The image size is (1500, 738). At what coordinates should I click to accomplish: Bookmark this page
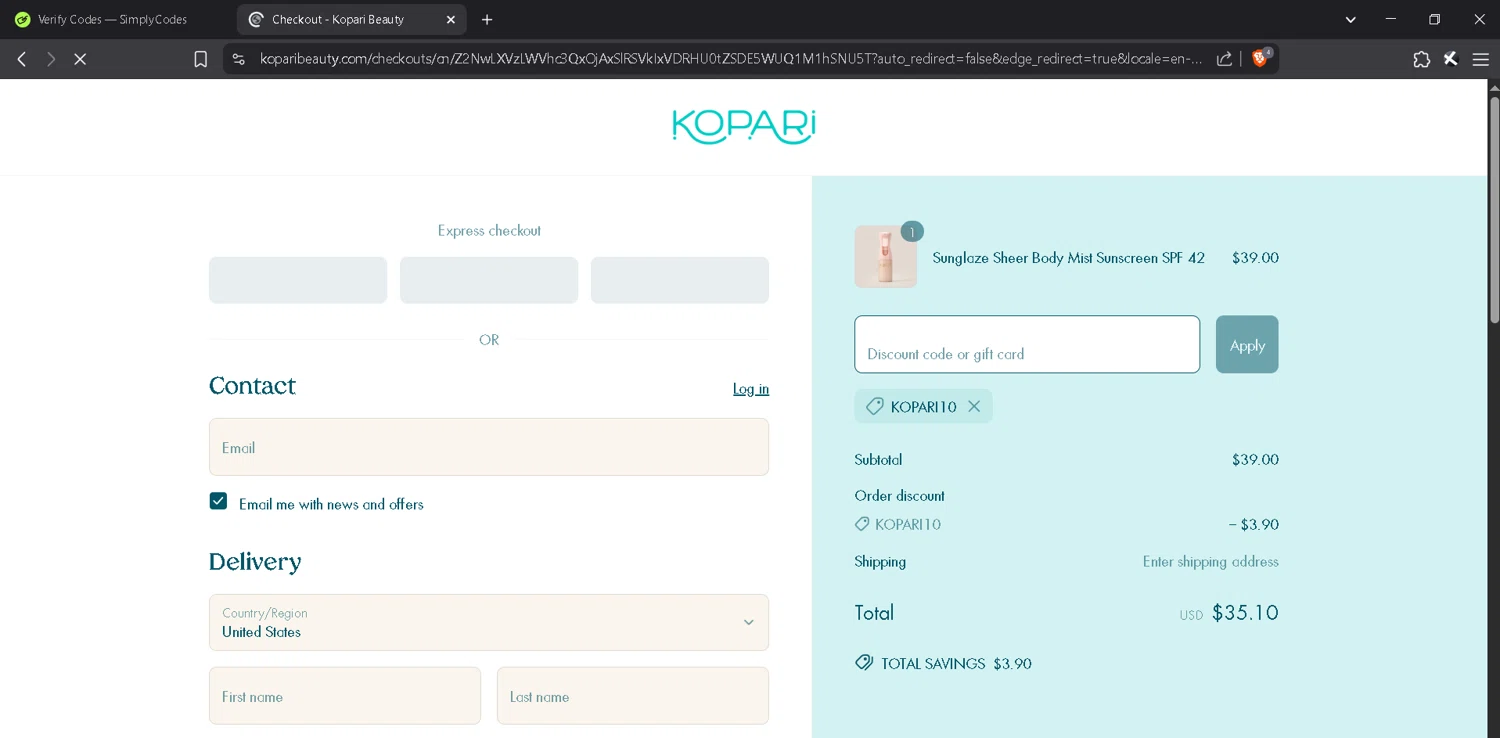pyautogui.click(x=201, y=59)
